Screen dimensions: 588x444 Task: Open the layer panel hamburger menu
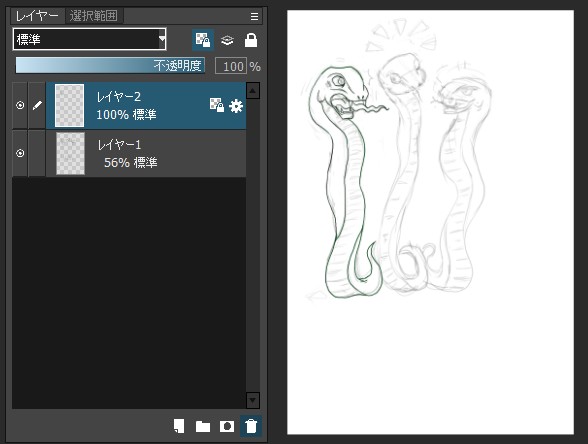tap(254, 16)
